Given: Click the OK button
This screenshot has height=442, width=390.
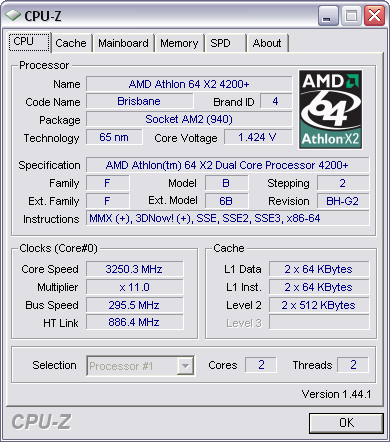Looking at the screenshot, I should point(346,423).
